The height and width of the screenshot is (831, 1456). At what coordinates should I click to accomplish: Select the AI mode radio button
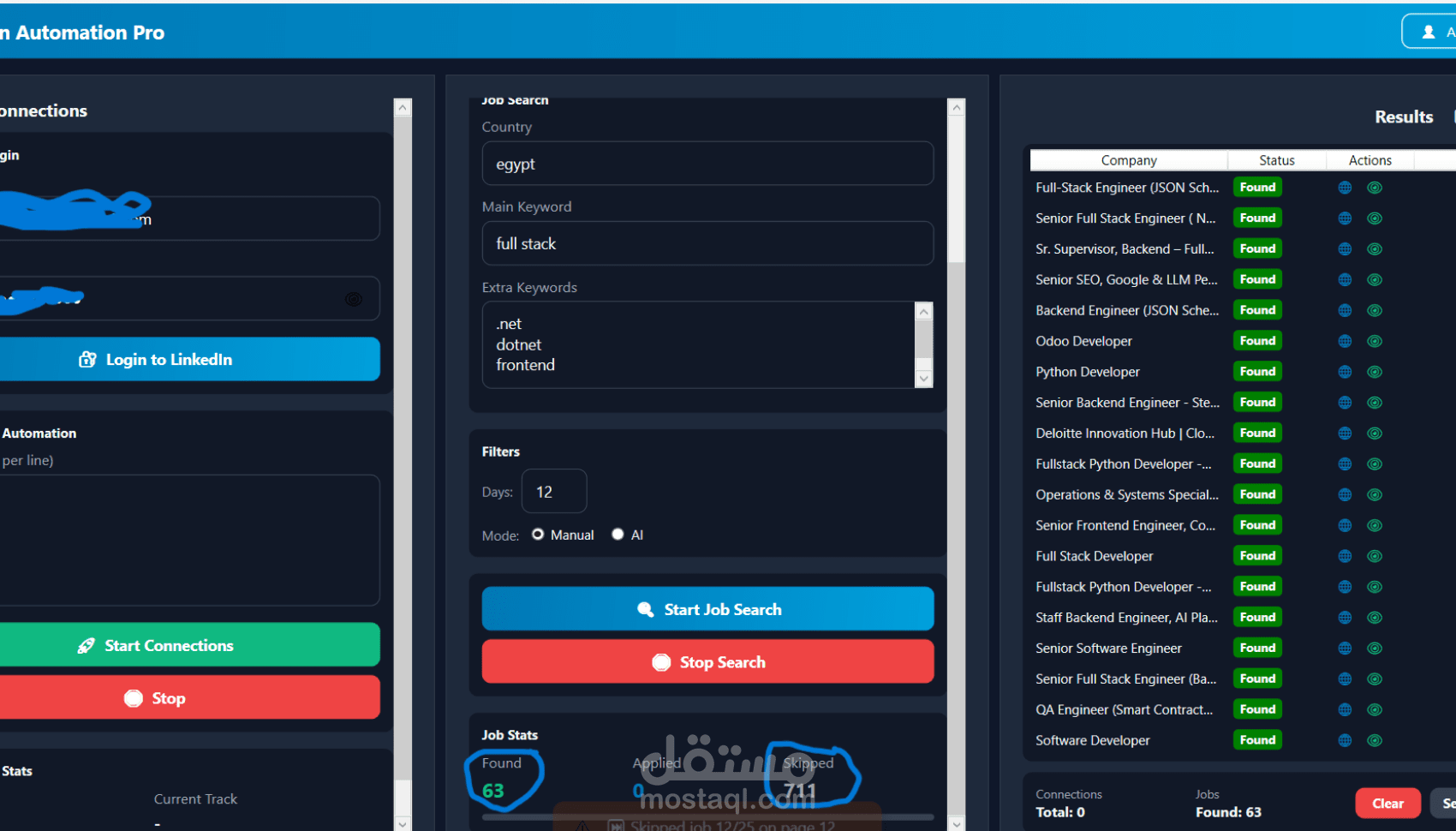tap(618, 535)
